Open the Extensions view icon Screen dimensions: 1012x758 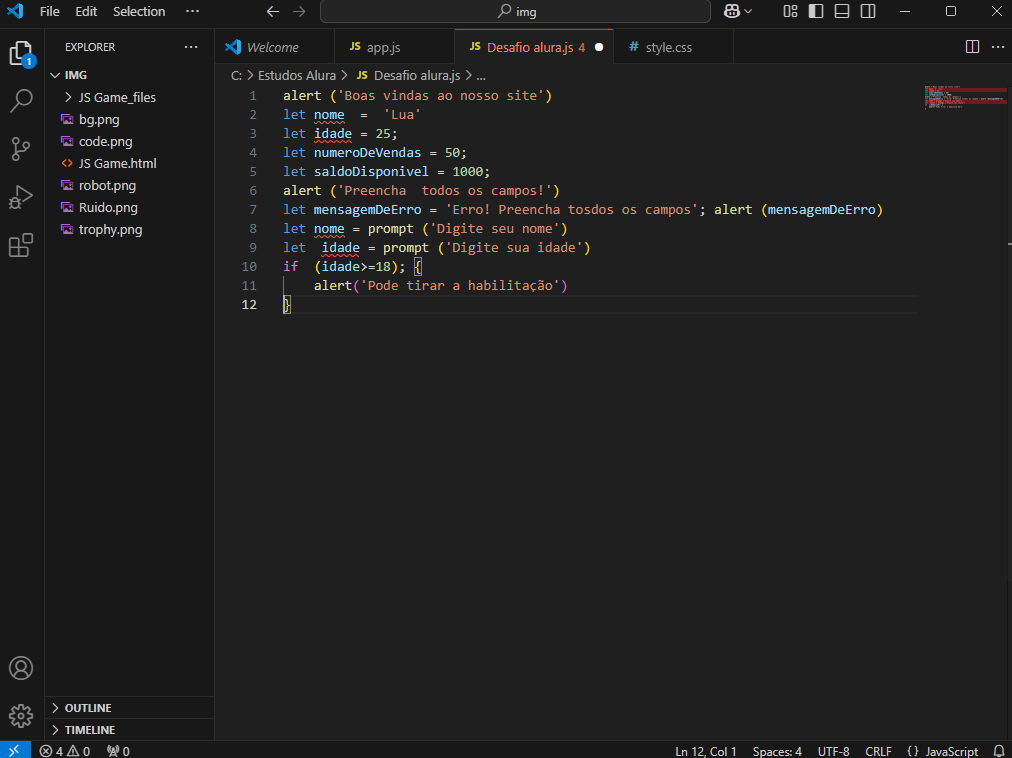coord(21,245)
